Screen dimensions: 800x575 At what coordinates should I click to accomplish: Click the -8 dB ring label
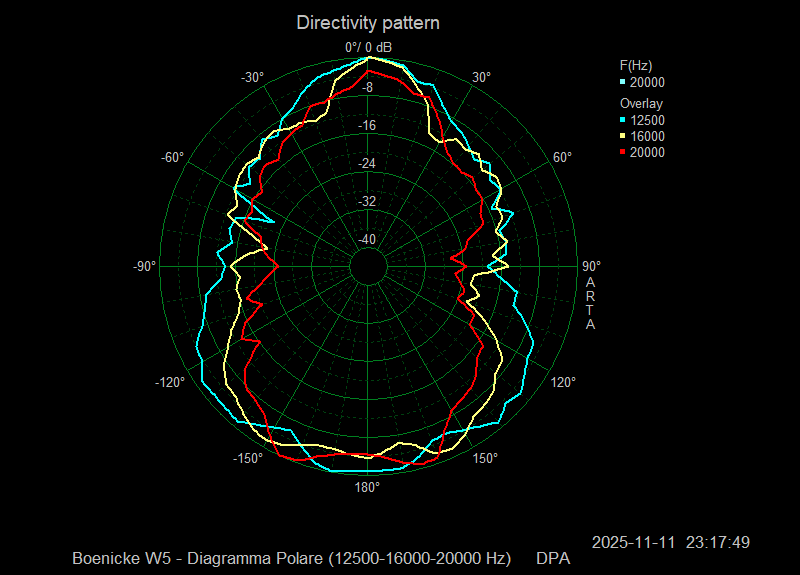point(367,88)
